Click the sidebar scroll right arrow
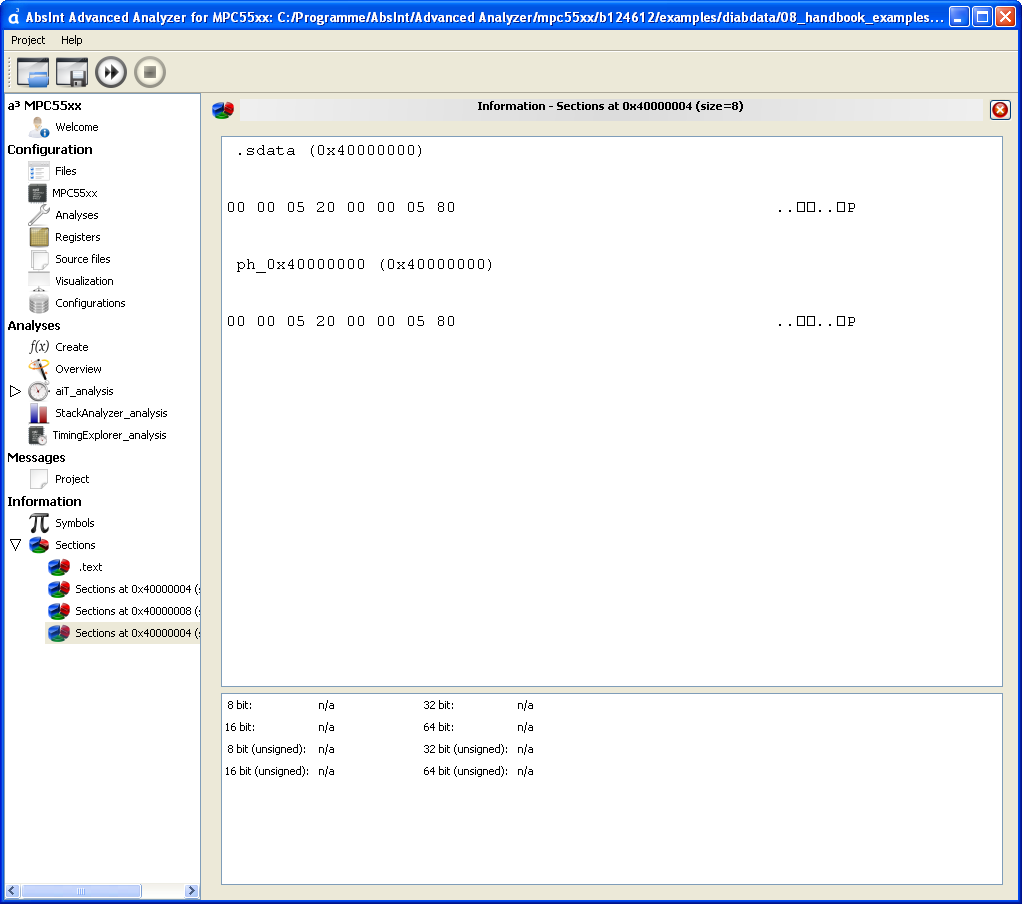Viewport: 1022px width, 904px height. coord(191,890)
